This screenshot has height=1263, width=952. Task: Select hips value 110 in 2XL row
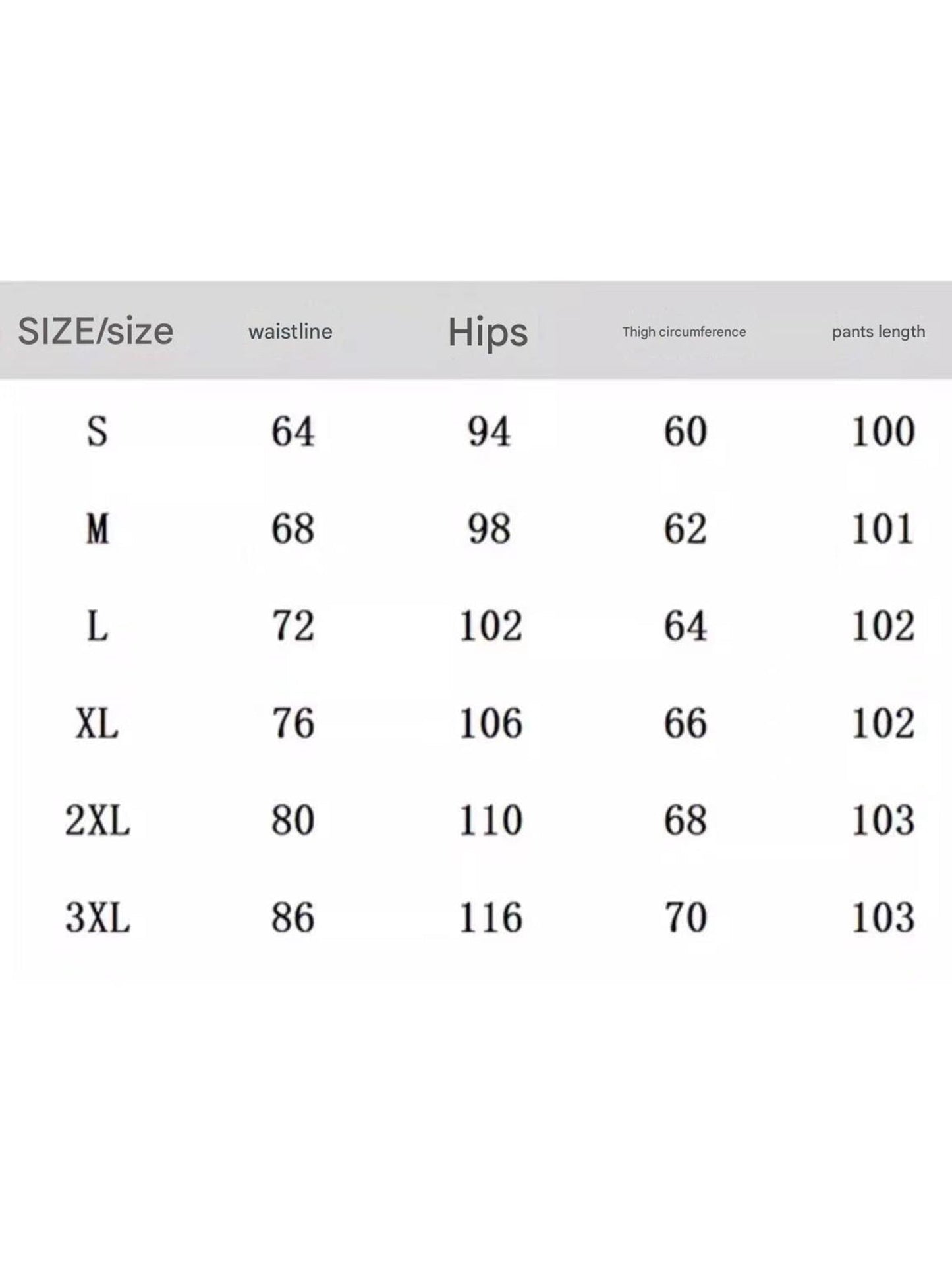(x=491, y=821)
